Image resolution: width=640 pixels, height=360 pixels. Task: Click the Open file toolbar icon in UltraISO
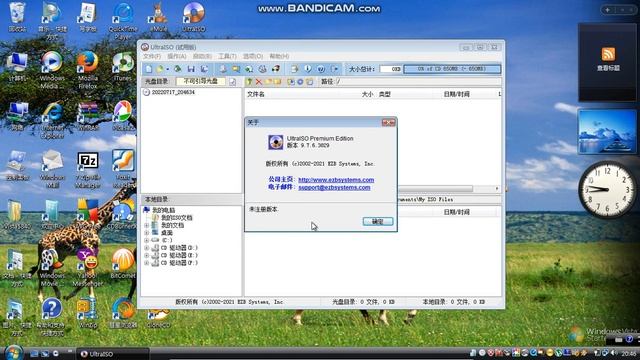tap(160, 69)
